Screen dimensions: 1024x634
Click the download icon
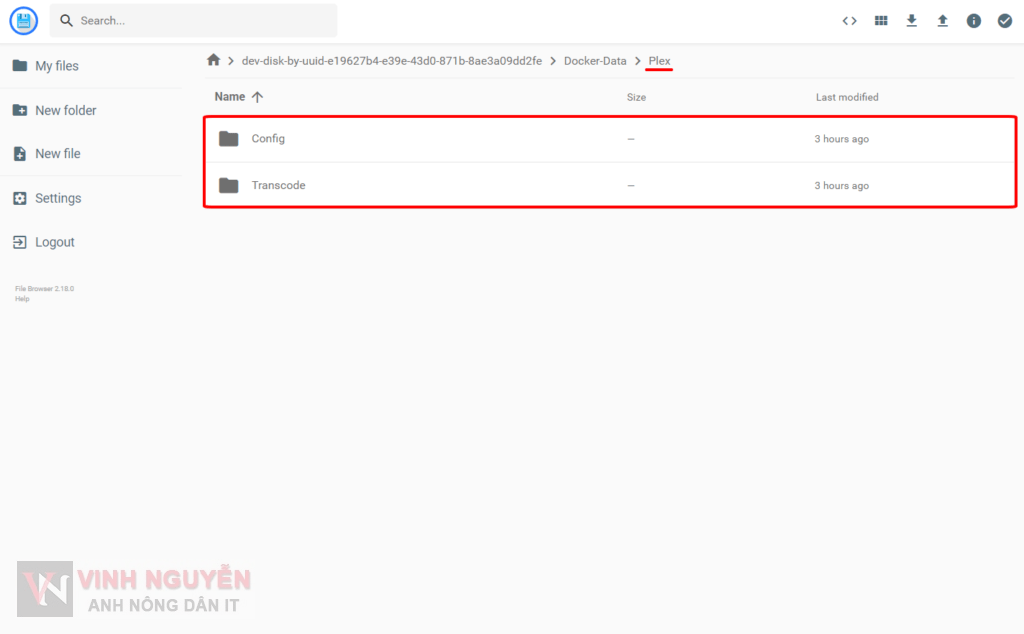coord(911,20)
